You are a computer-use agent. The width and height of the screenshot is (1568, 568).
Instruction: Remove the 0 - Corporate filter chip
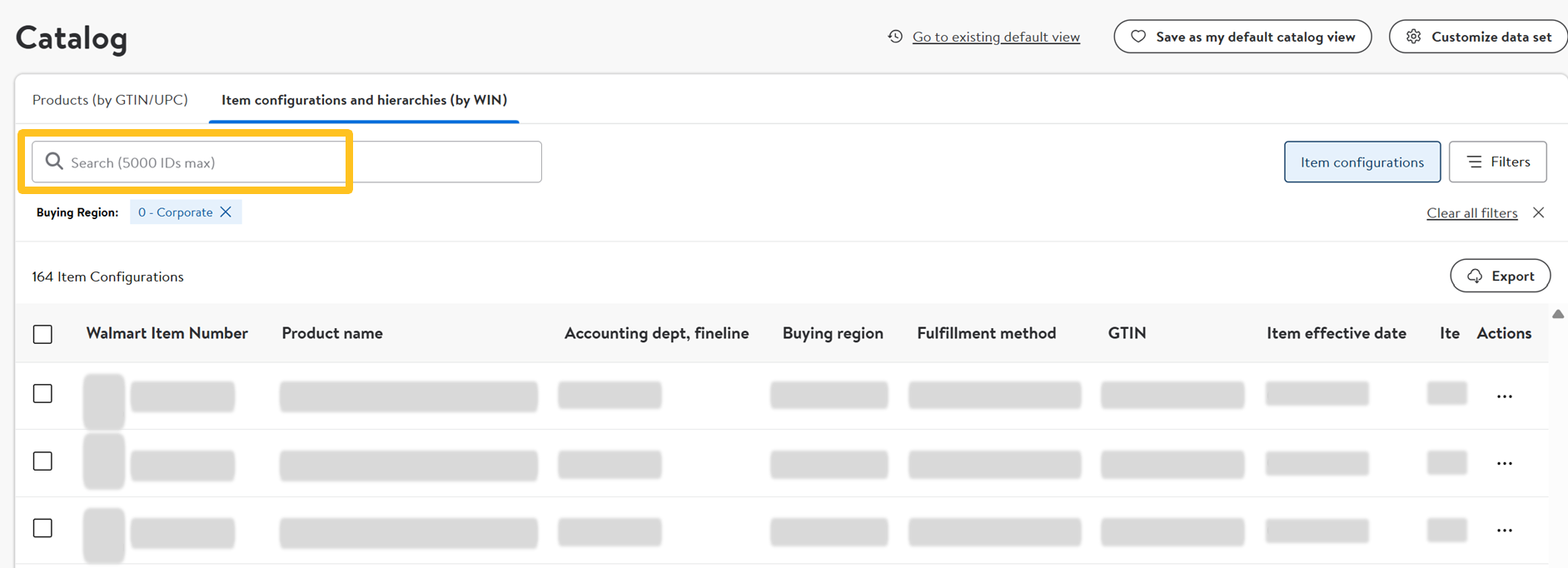point(226,212)
